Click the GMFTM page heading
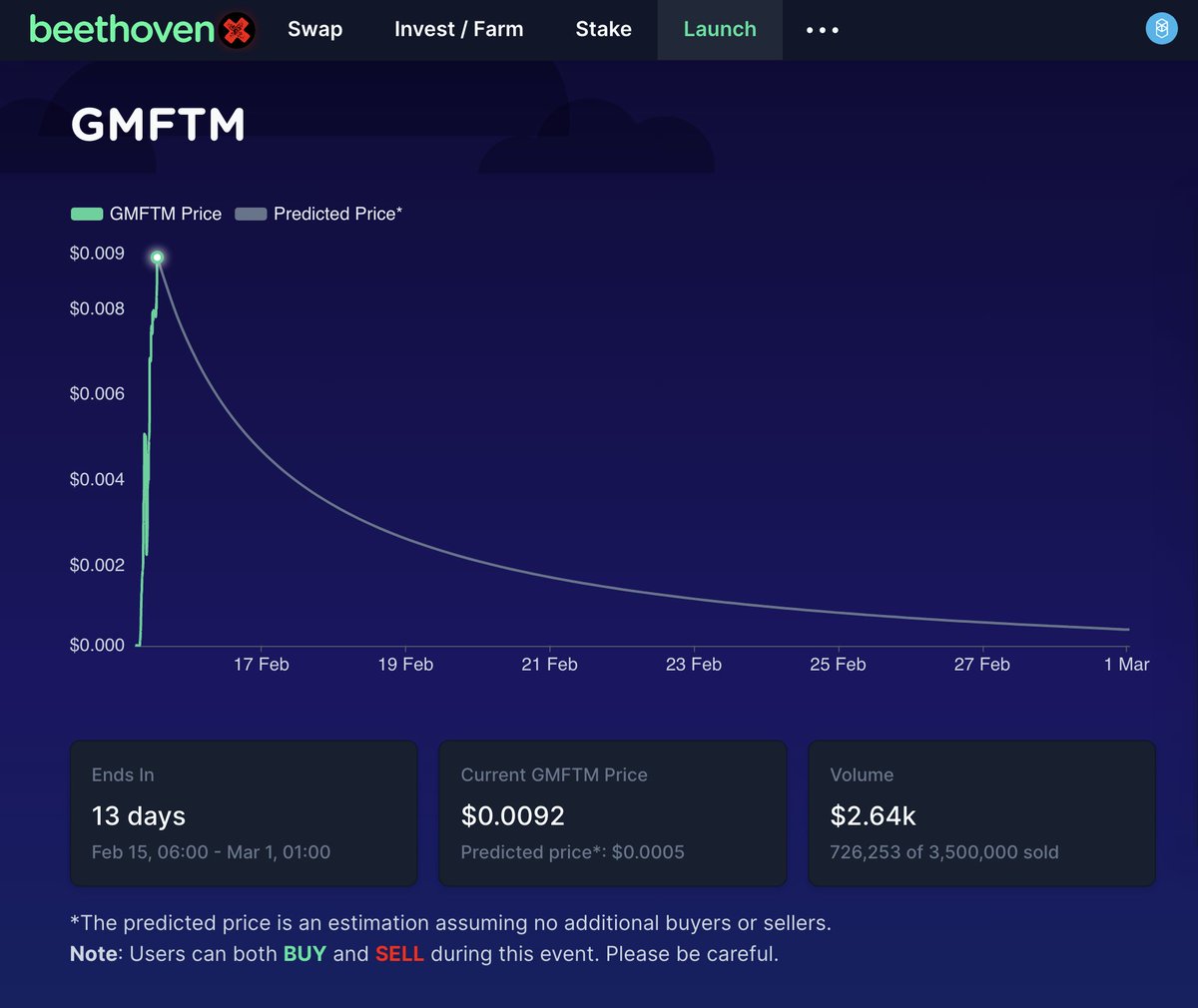1198x1008 pixels. click(x=159, y=125)
